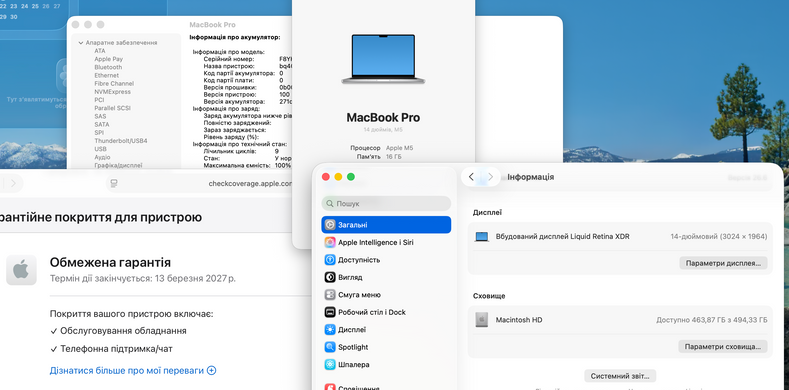This screenshot has width=789, height=390.
Task: Open Шпалера settings pane
Action: tap(386, 364)
